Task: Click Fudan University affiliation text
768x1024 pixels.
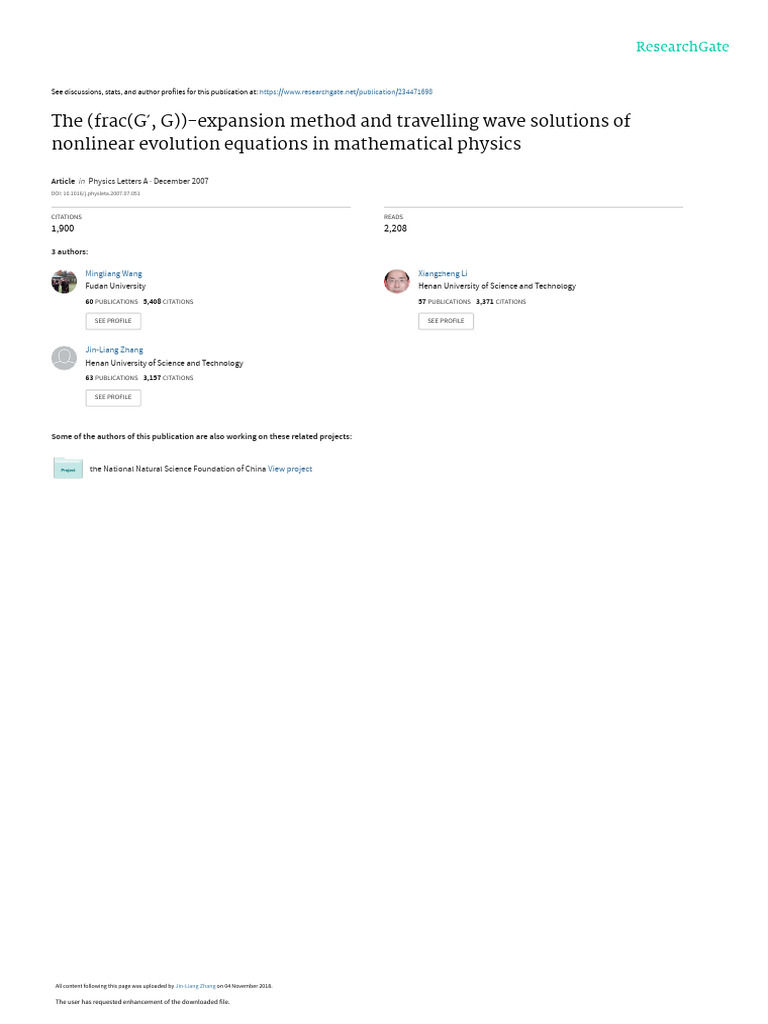Action: click(x=116, y=286)
